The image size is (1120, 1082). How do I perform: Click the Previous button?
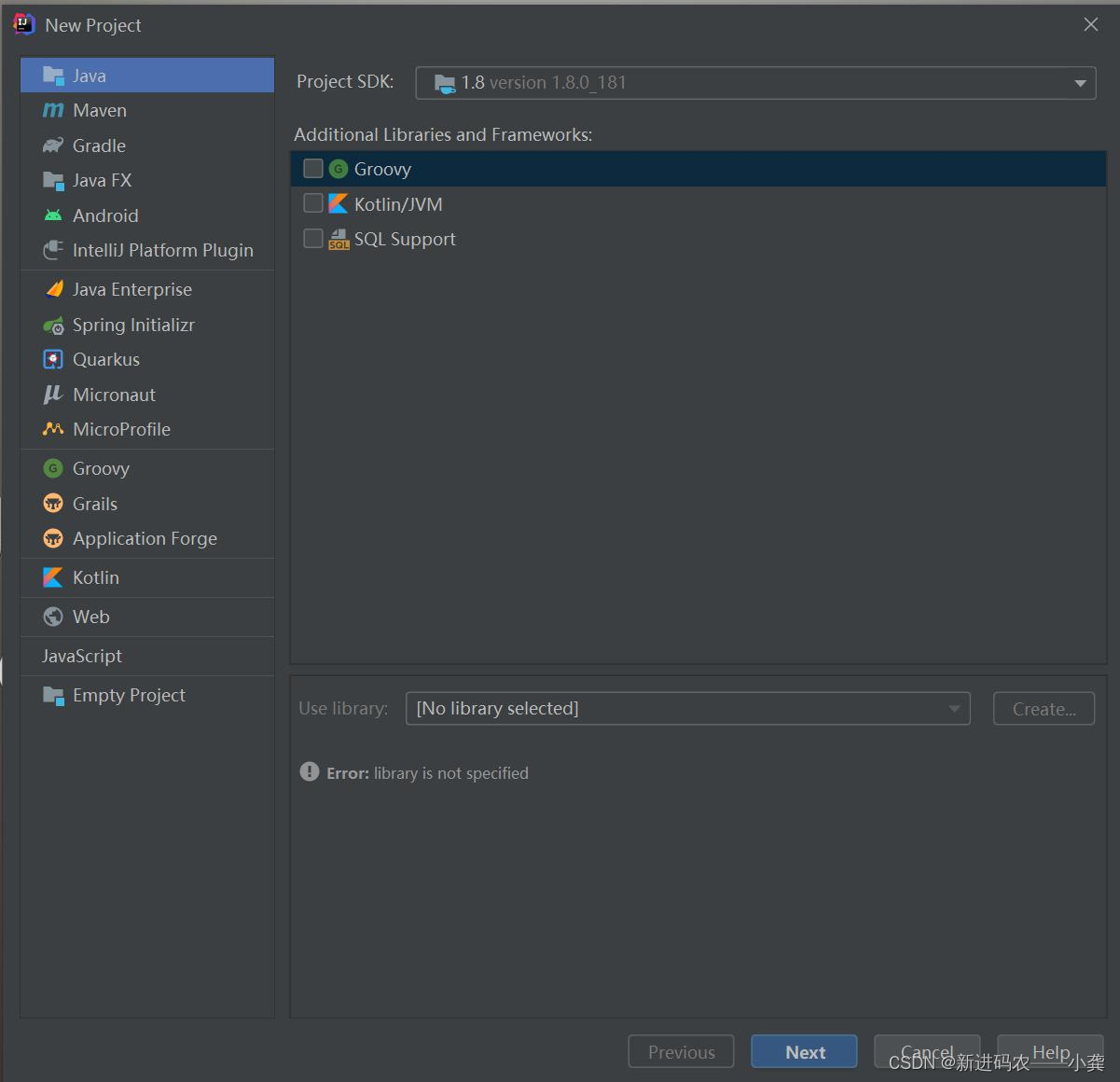pyautogui.click(x=681, y=1051)
